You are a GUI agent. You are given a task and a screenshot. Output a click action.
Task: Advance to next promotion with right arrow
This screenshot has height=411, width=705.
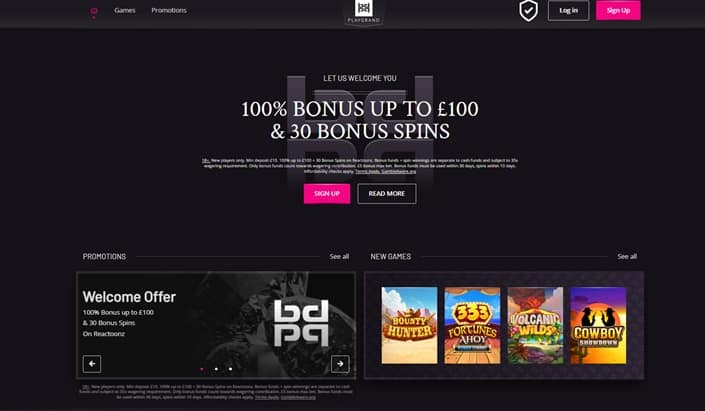pyautogui.click(x=340, y=364)
